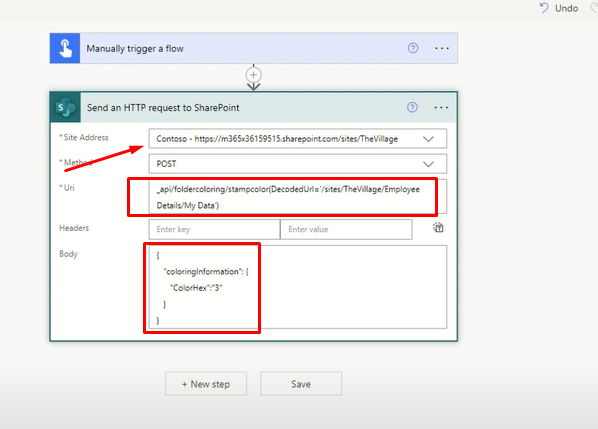Click the Contoso site URL text
The width and height of the screenshot is (598, 429).
(x=277, y=139)
